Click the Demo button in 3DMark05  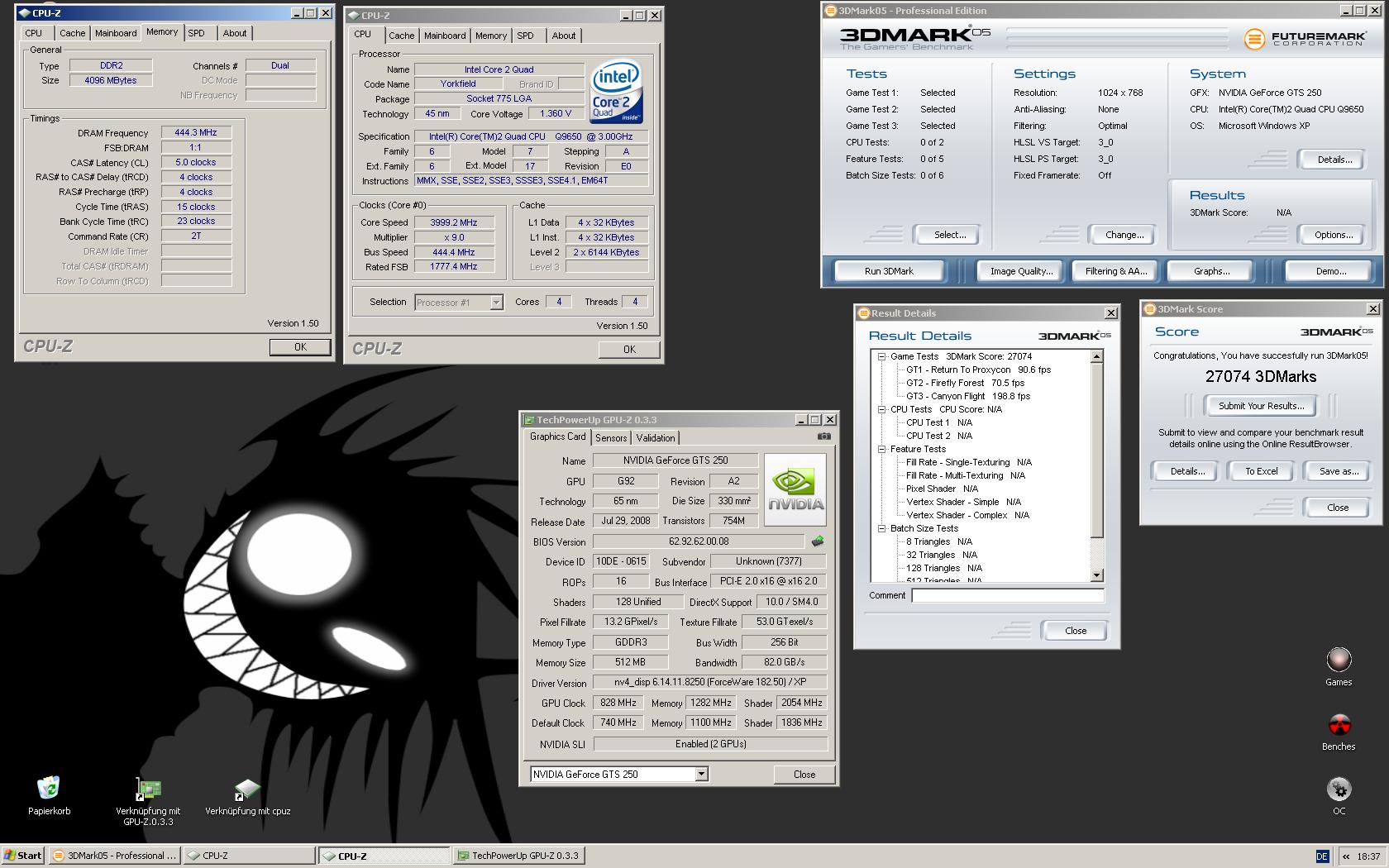(x=1331, y=271)
